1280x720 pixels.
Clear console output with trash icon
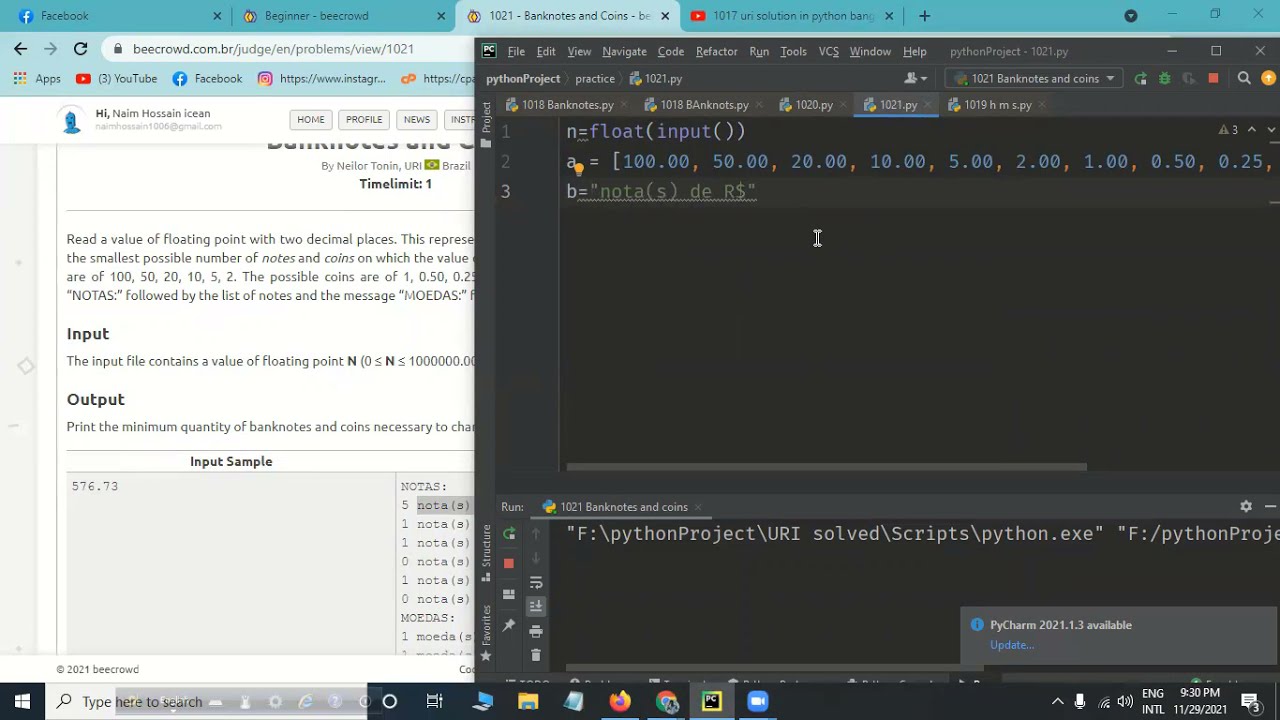point(536,655)
